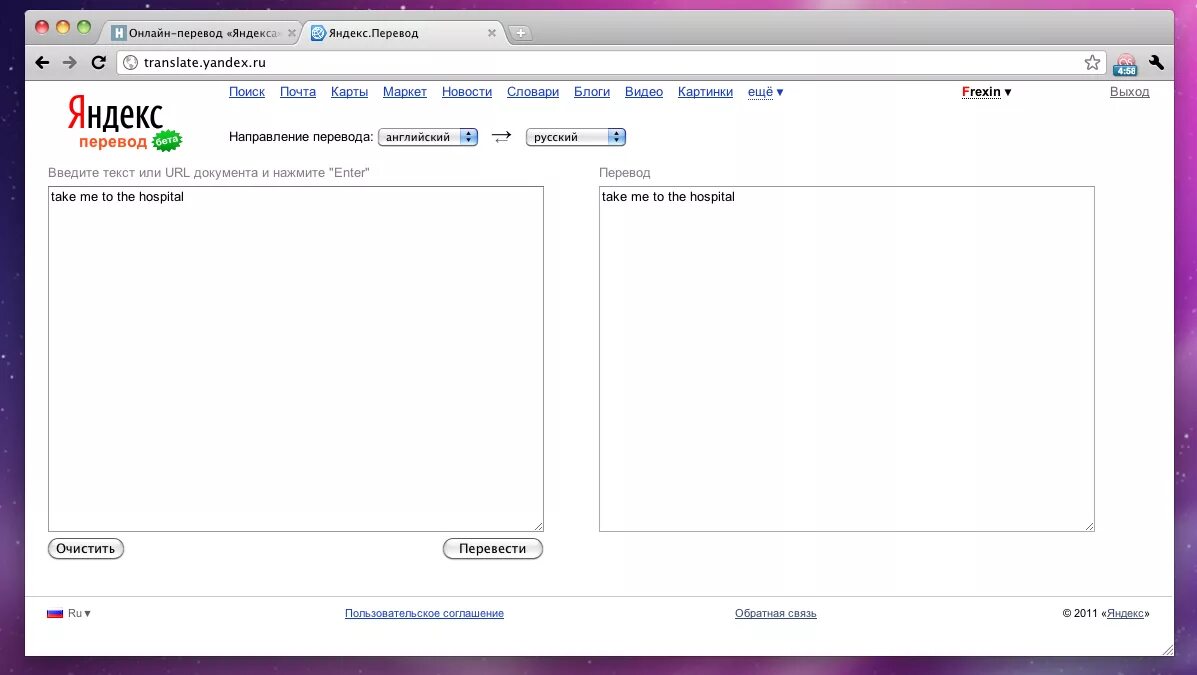Bookmark the page with the star icon
This screenshot has height=675, width=1197.
tap(1092, 63)
